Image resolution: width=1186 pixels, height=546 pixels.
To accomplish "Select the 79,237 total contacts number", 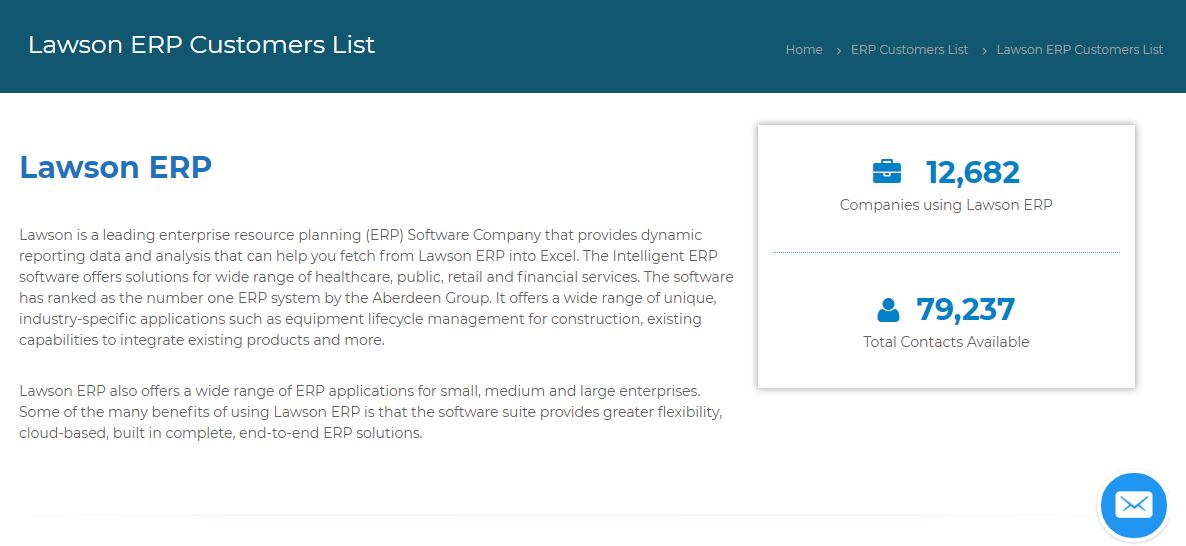I will (965, 309).
